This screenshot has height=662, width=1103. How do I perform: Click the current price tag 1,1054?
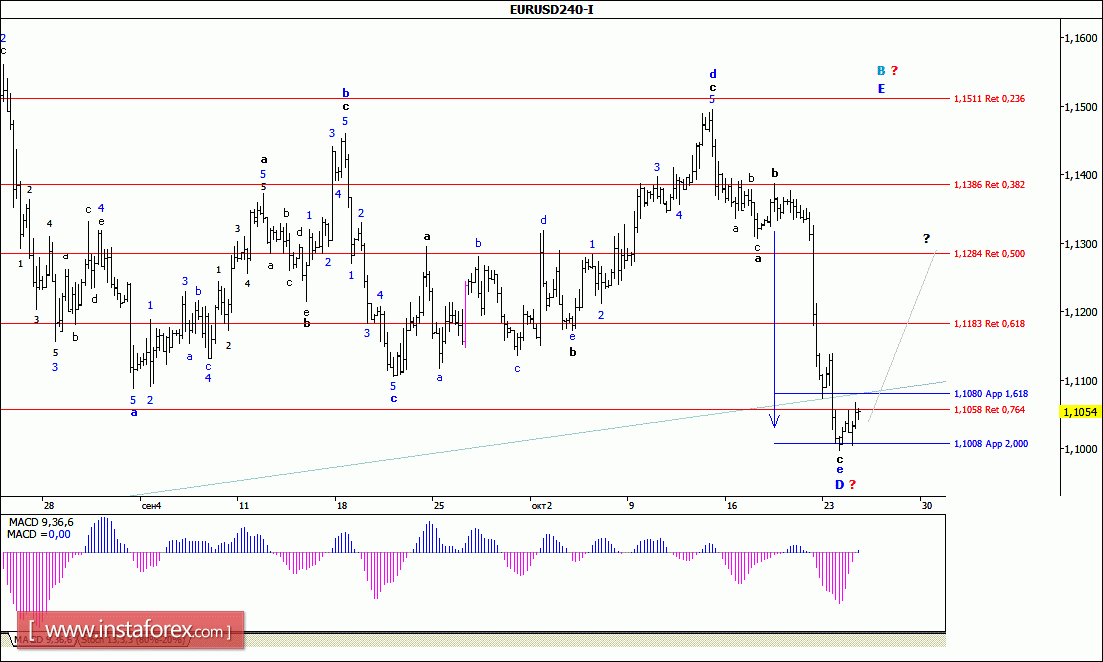1078,411
